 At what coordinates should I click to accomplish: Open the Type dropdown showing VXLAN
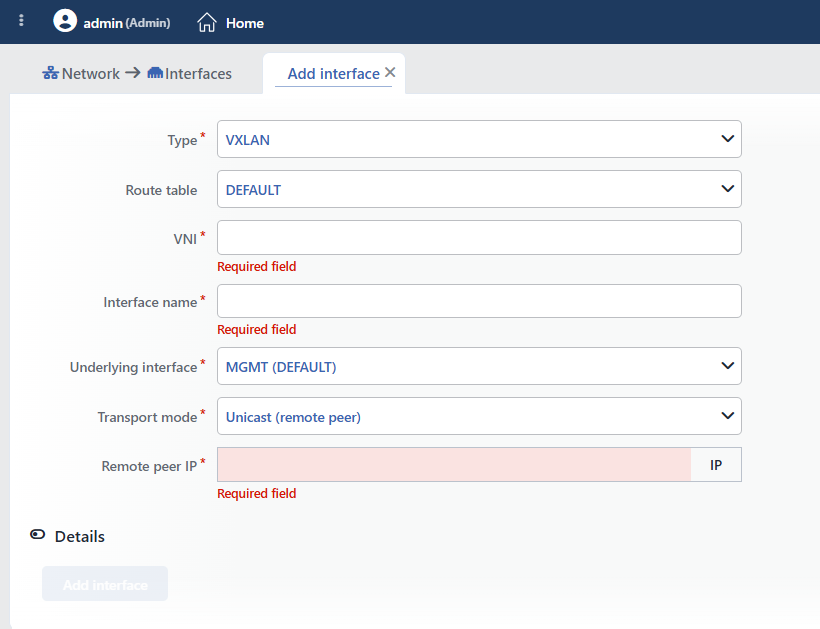click(479, 139)
